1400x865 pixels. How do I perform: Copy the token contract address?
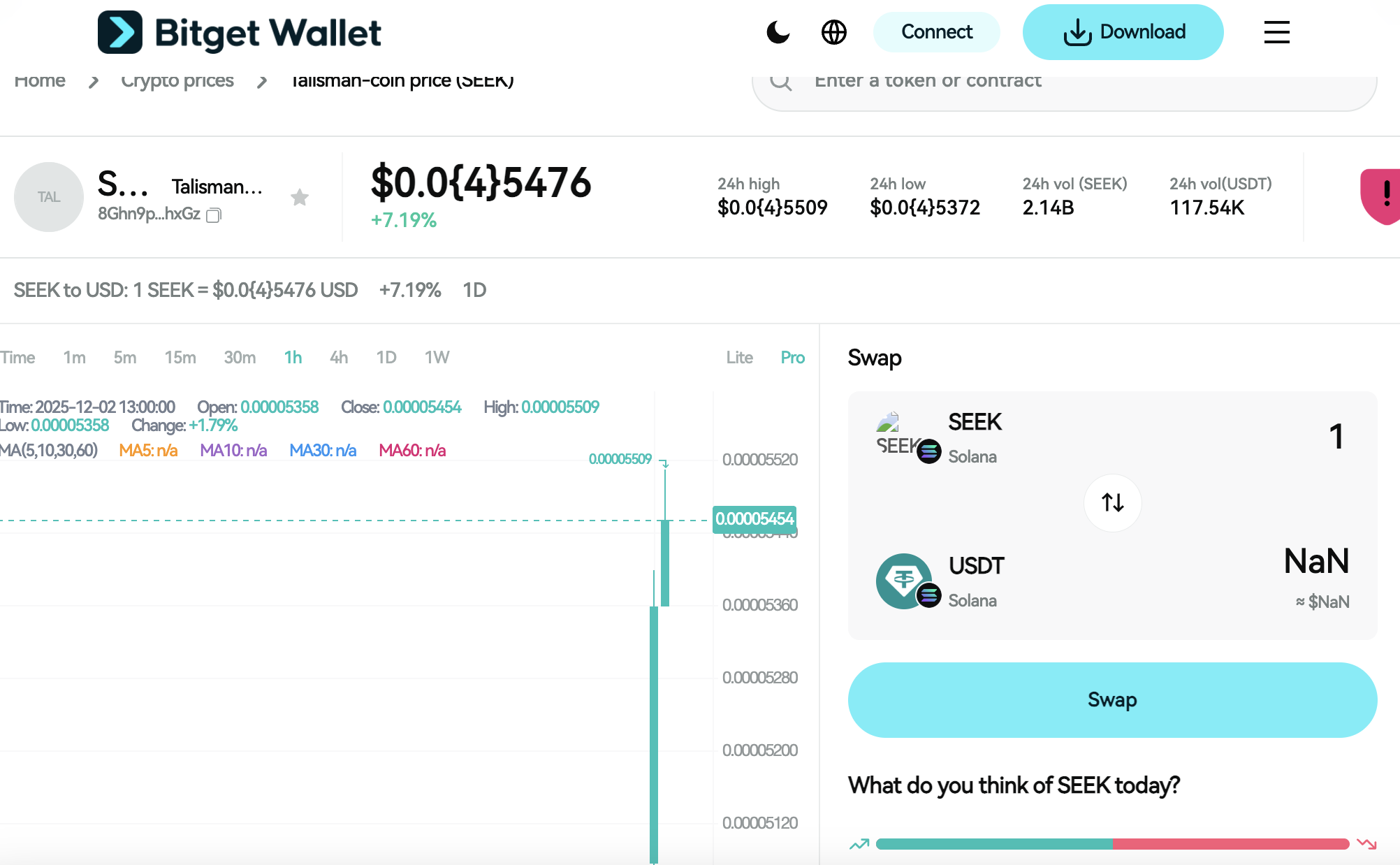213,216
